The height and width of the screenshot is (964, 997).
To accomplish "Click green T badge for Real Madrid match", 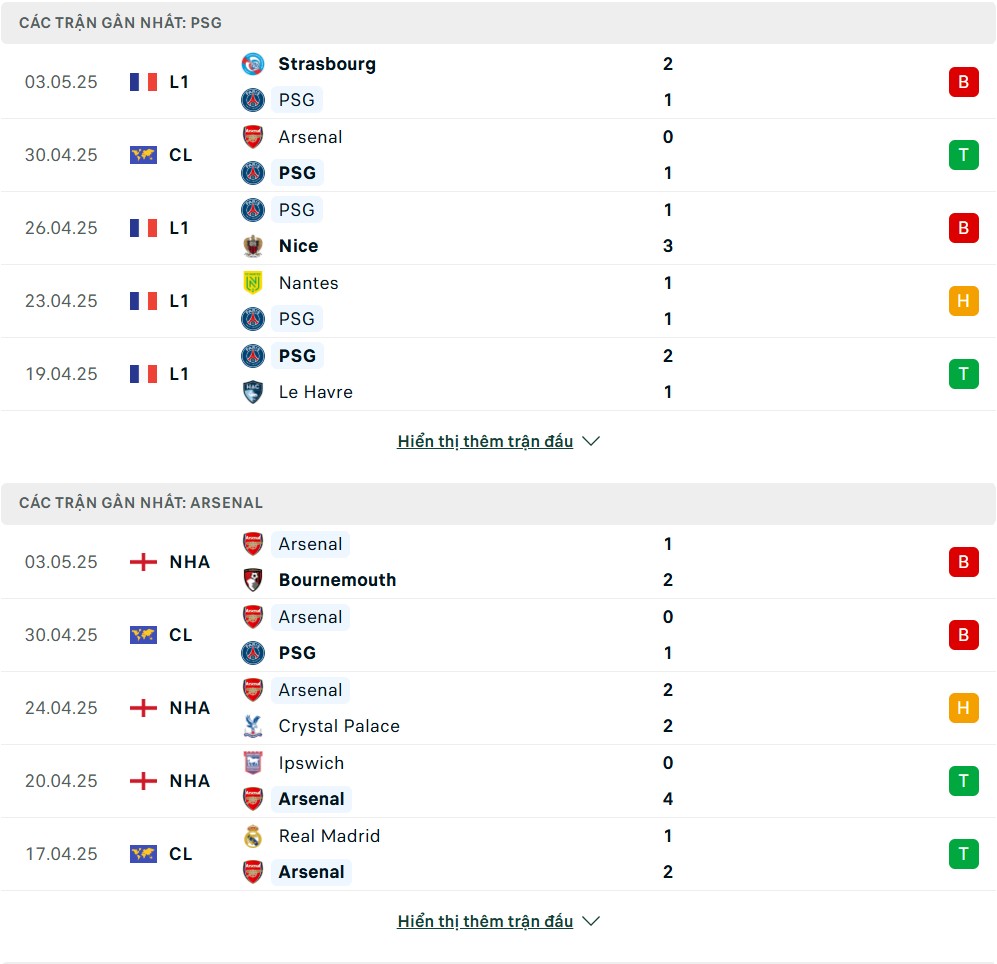I will [x=963, y=854].
